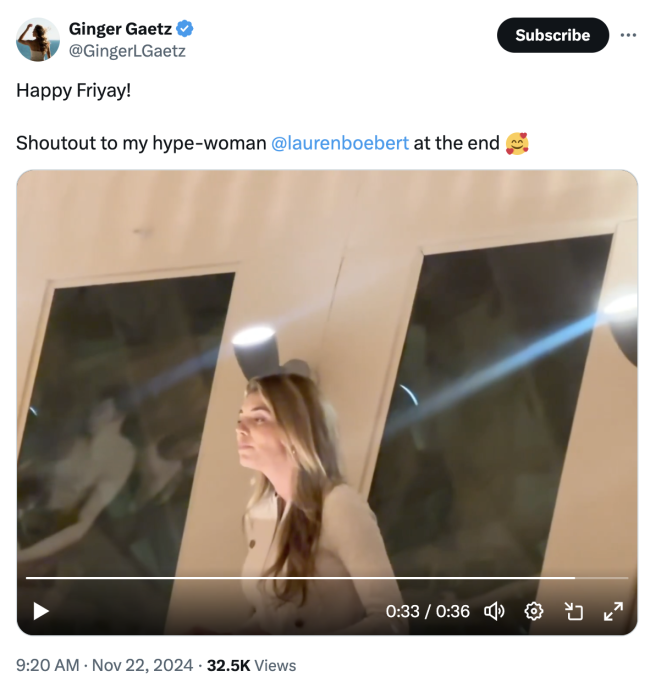Click the 0:33 / 0:36 time display

click(427, 611)
